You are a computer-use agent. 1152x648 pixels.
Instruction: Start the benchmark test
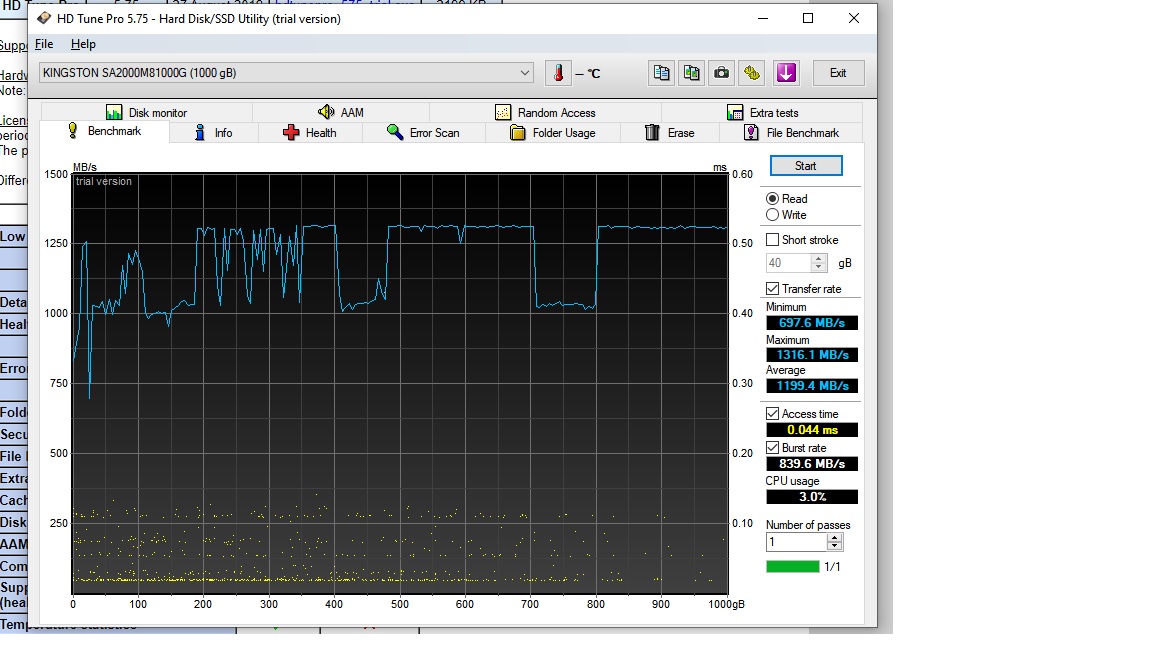(x=806, y=166)
